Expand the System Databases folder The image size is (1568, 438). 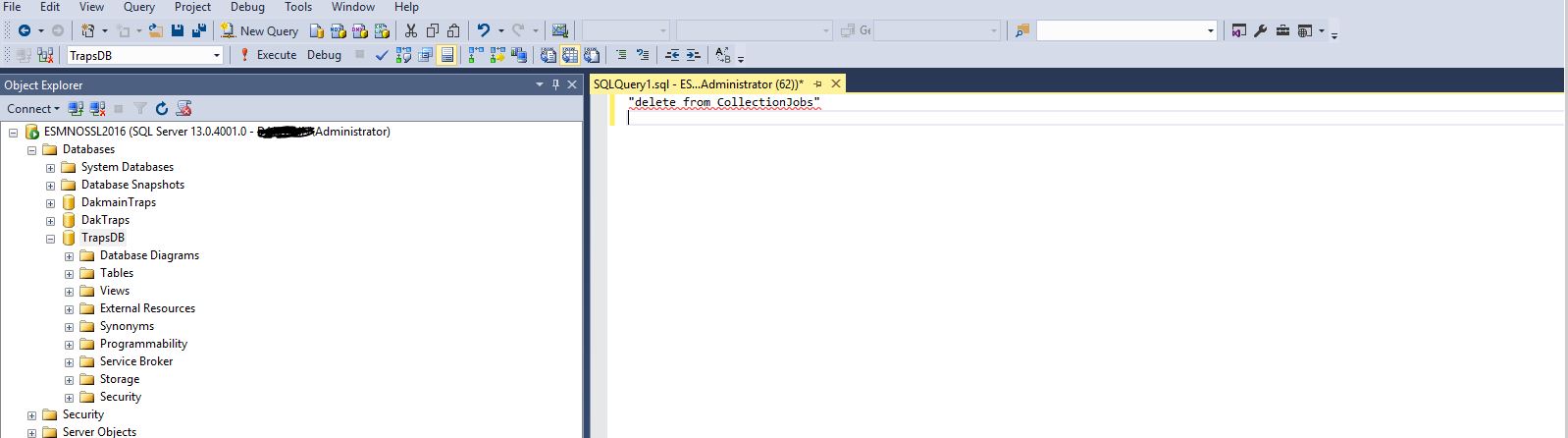pyautogui.click(x=50, y=168)
